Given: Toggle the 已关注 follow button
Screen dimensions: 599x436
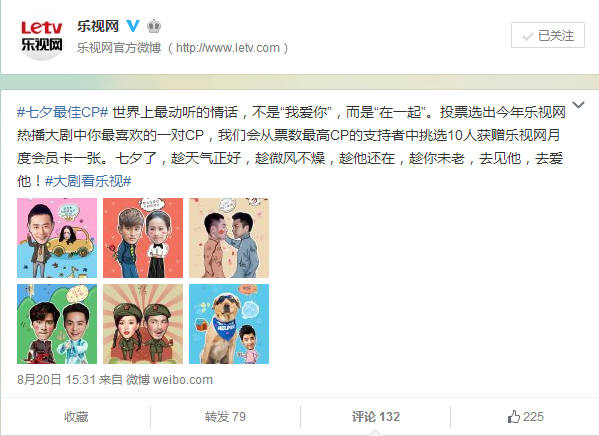Looking at the screenshot, I should click(548, 35).
